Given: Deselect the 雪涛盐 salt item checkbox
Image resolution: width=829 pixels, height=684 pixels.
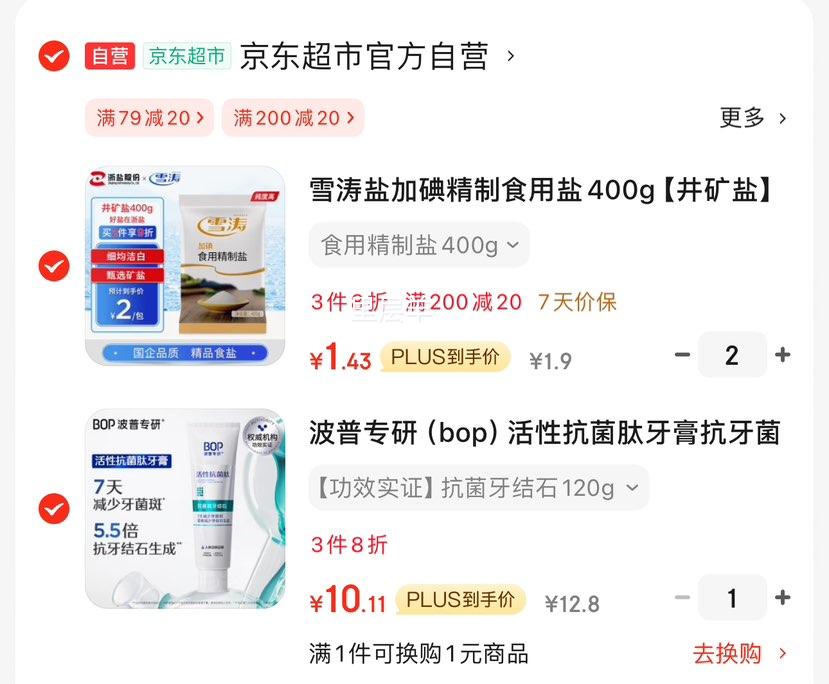Looking at the screenshot, I should pyautogui.click(x=54, y=266).
